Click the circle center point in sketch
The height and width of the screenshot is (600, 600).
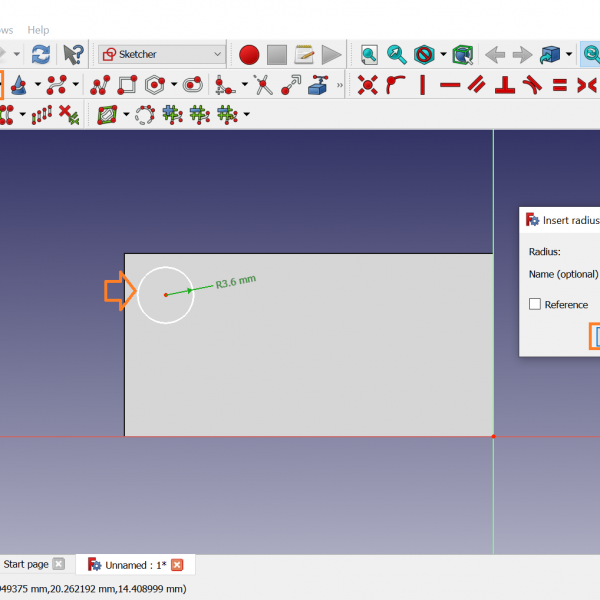click(x=165, y=295)
